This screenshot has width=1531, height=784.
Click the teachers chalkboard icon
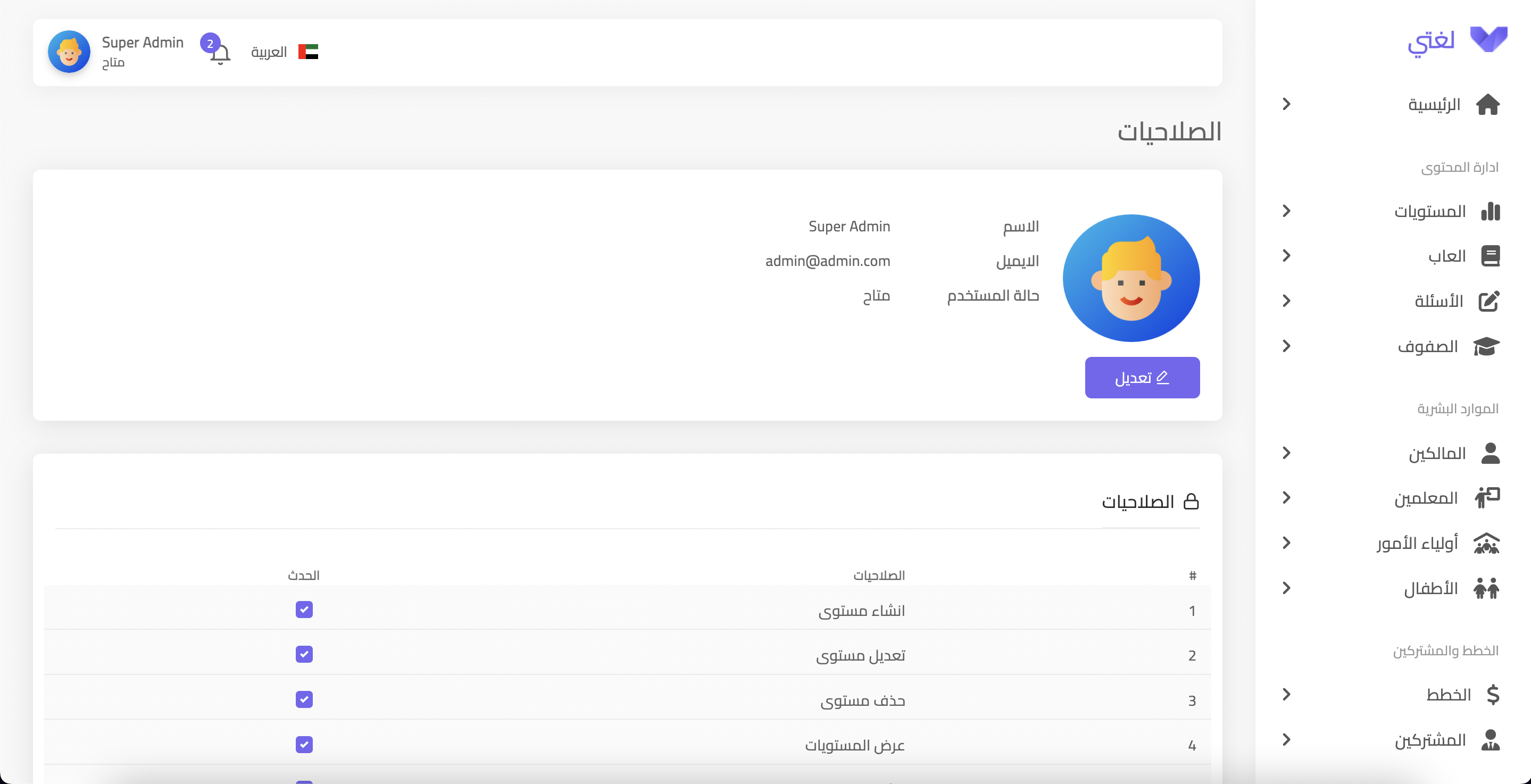(1487, 498)
